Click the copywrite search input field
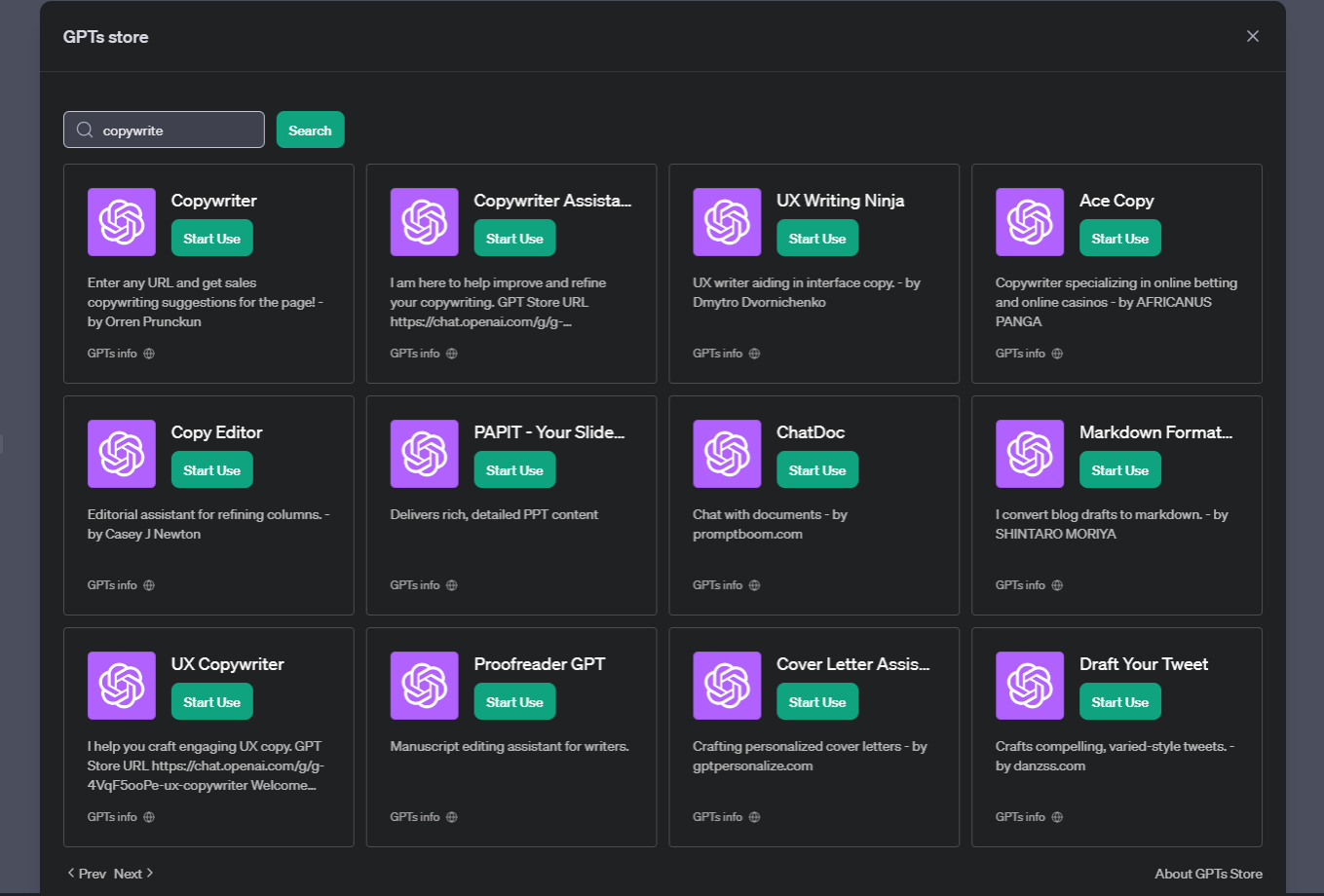Screen dimensions: 1324x896 coord(164,130)
